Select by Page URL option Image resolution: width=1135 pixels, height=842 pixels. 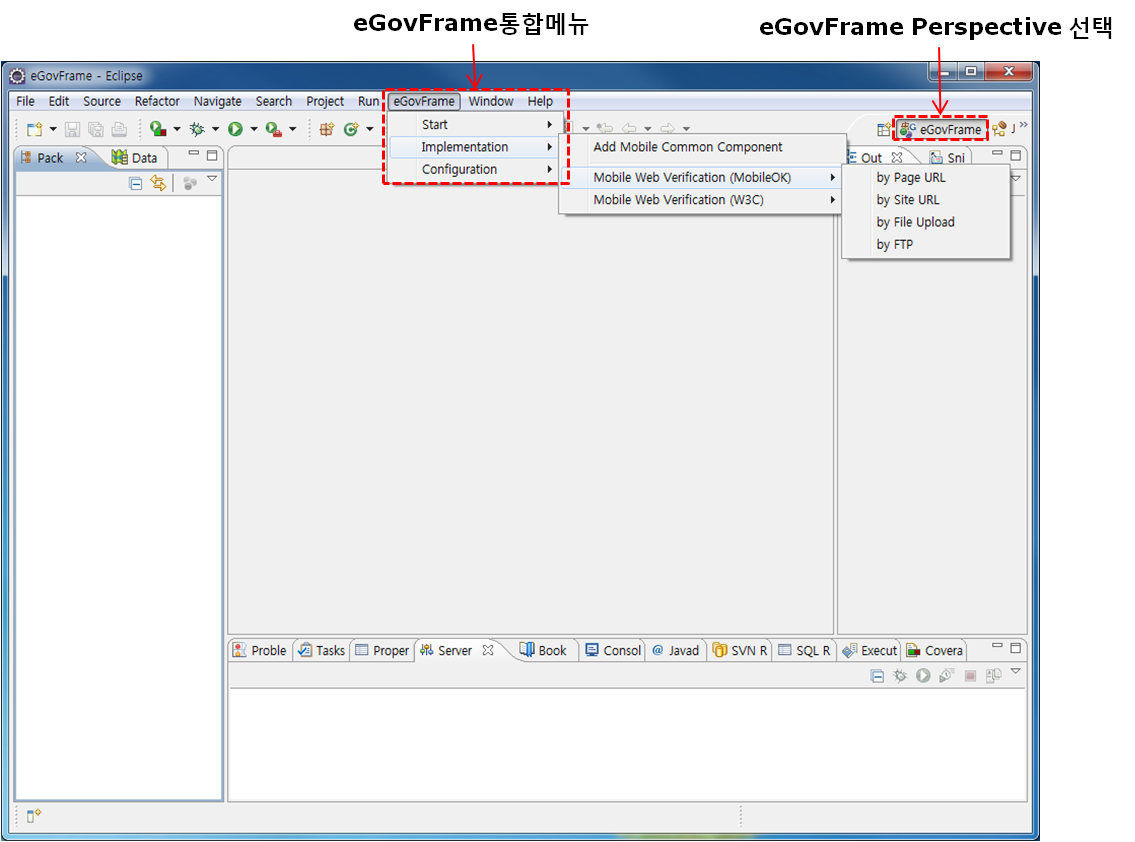tap(910, 178)
